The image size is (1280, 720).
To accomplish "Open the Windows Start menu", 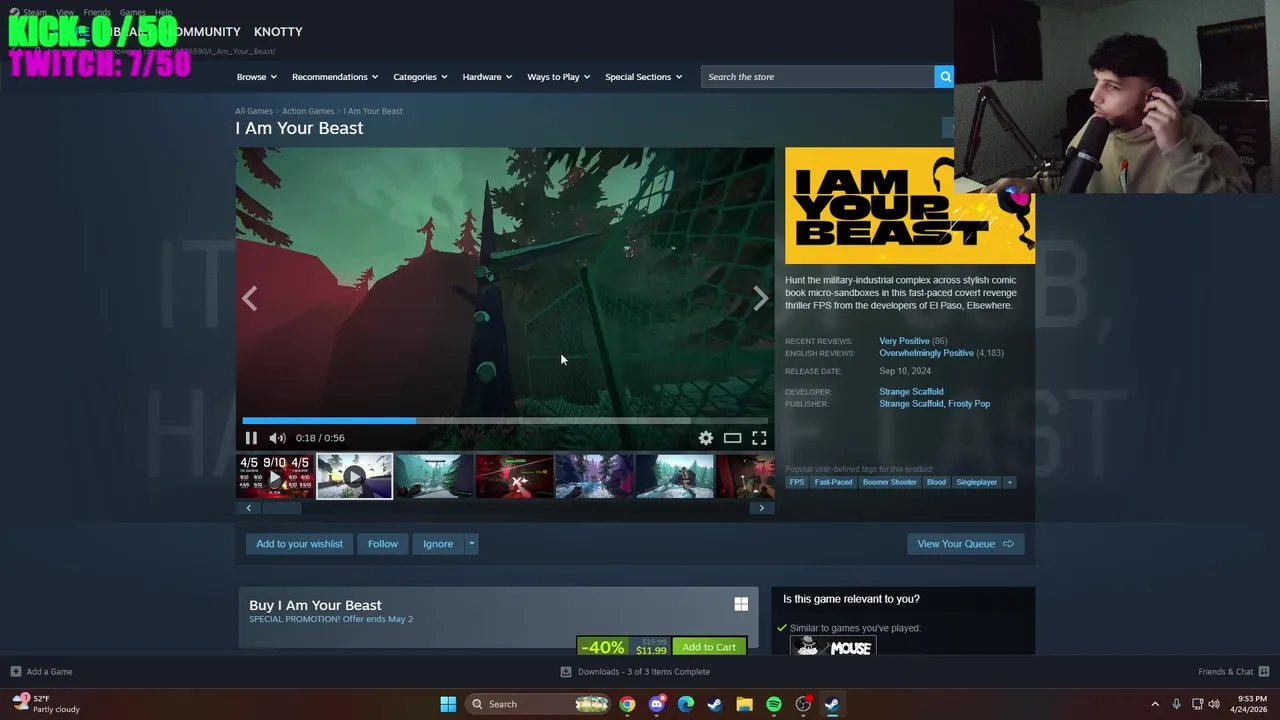I will coord(448,704).
